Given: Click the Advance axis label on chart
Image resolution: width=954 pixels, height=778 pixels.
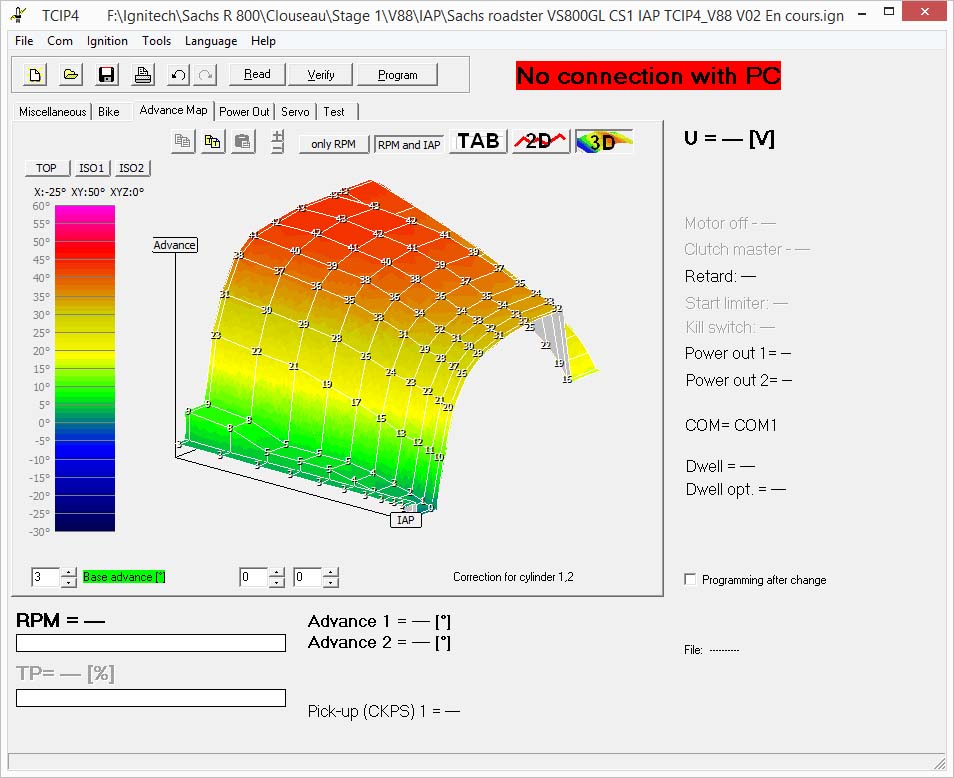Looking at the screenshot, I should (x=175, y=245).
